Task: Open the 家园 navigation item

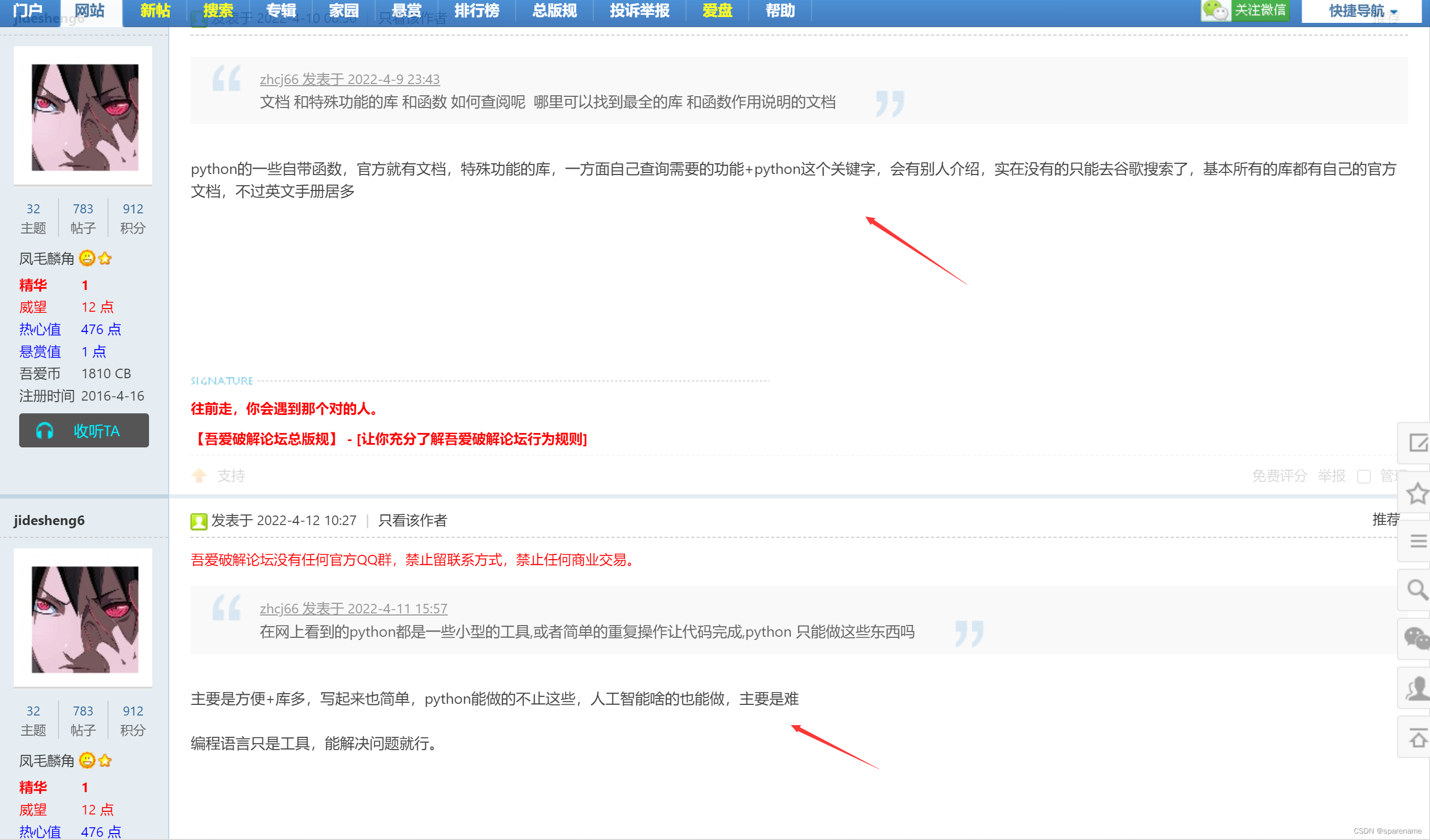Action: click(344, 10)
